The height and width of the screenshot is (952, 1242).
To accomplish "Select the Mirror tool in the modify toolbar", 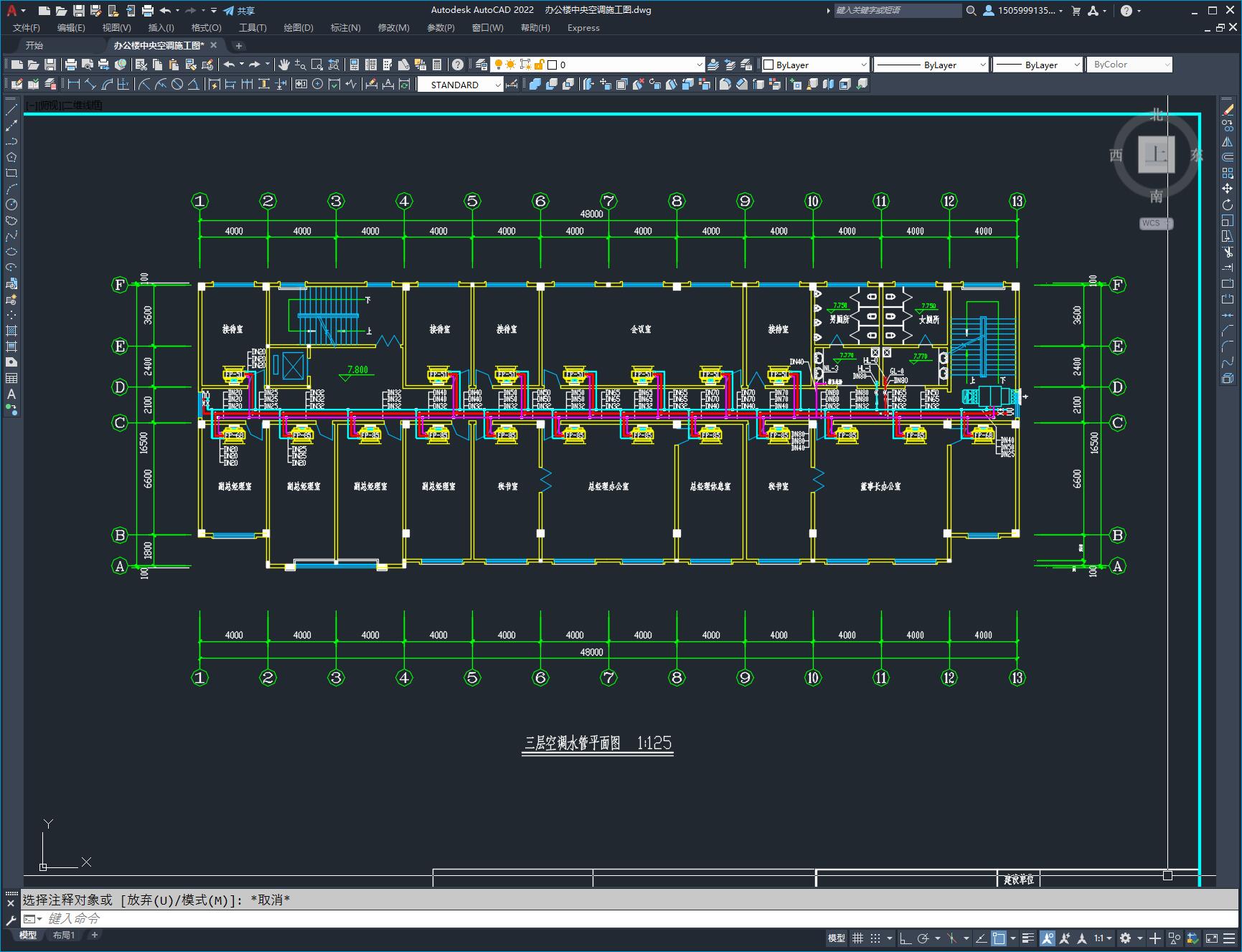I will coord(1228,141).
